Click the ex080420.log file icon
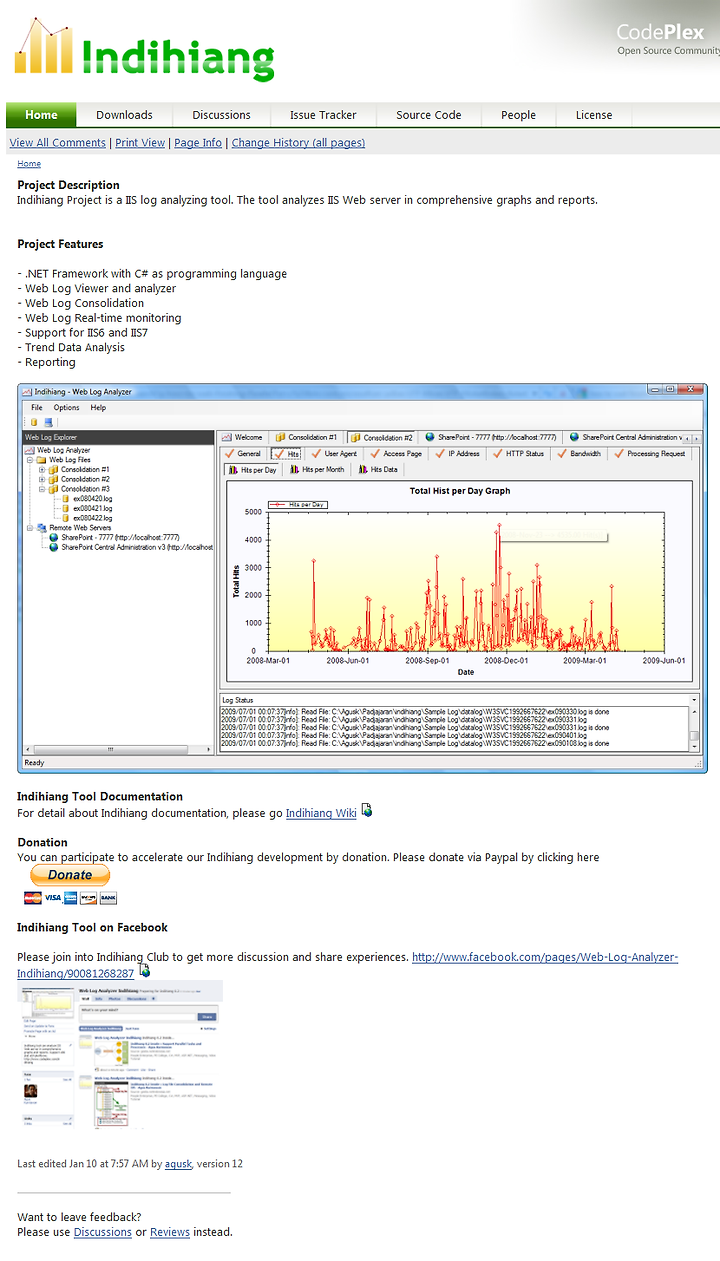This screenshot has width=720, height=1261. pyautogui.click(x=66, y=499)
